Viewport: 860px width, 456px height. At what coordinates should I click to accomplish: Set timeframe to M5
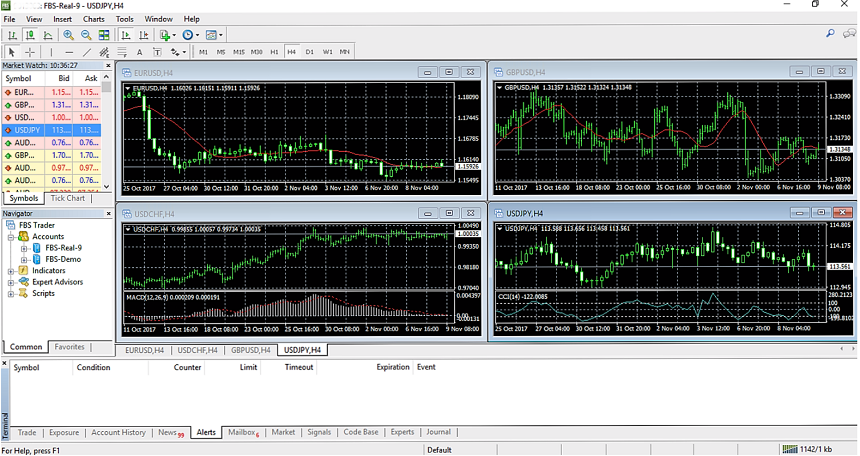221,52
